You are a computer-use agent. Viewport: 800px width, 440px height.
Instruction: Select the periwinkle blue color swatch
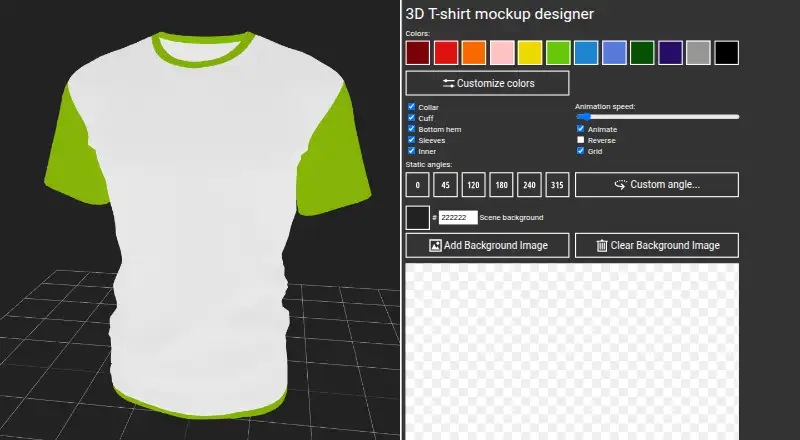point(614,53)
